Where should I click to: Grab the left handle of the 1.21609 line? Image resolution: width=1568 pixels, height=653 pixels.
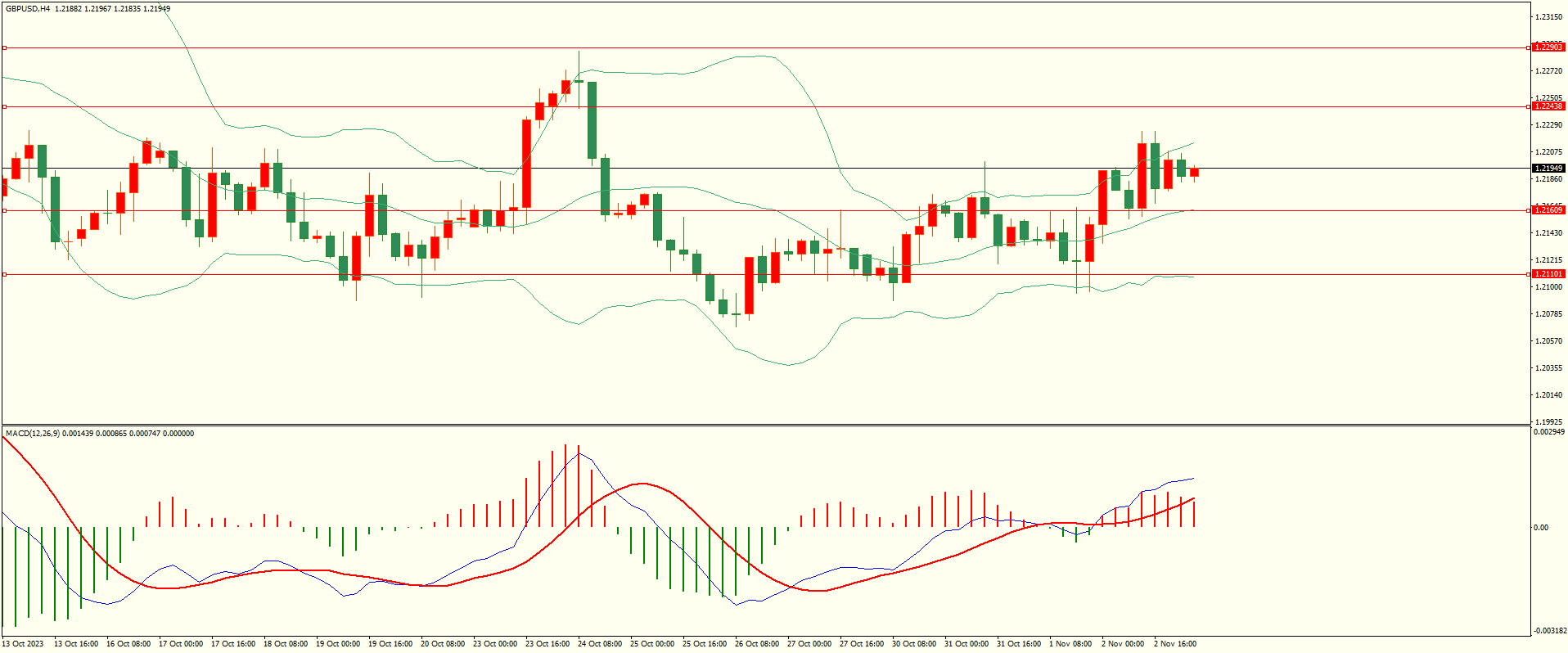click(x=4, y=211)
